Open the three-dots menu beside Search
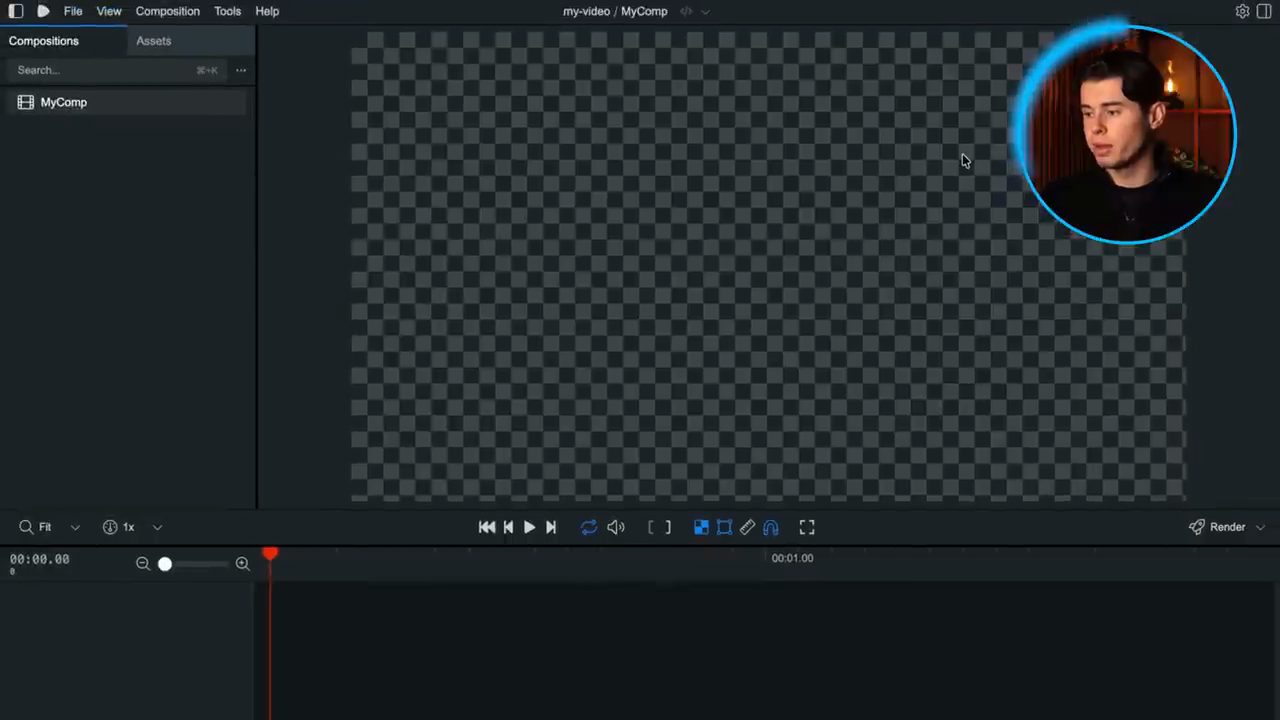 click(241, 70)
